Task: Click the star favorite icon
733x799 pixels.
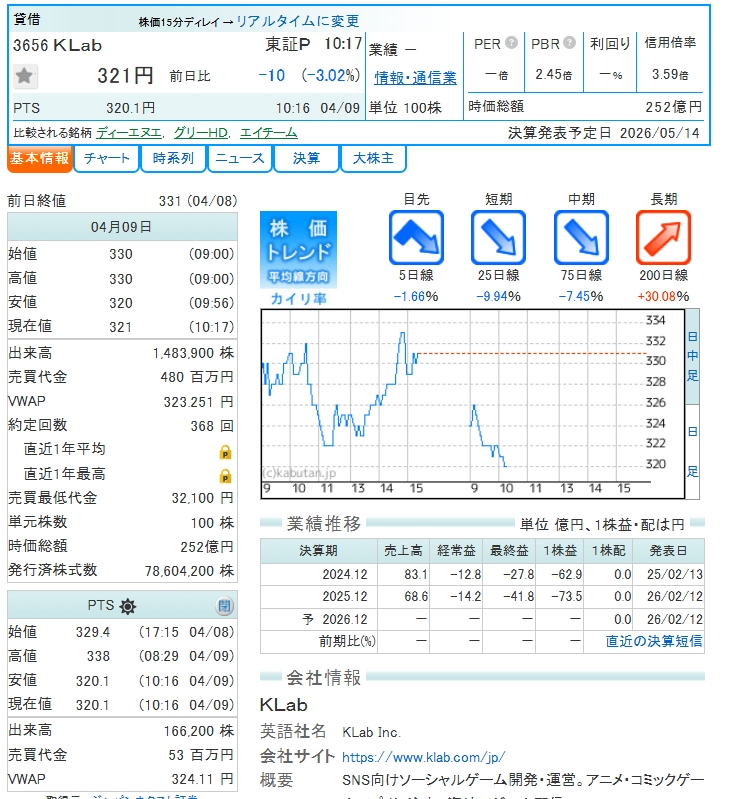Action: pyautogui.click(x=24, y=76)
